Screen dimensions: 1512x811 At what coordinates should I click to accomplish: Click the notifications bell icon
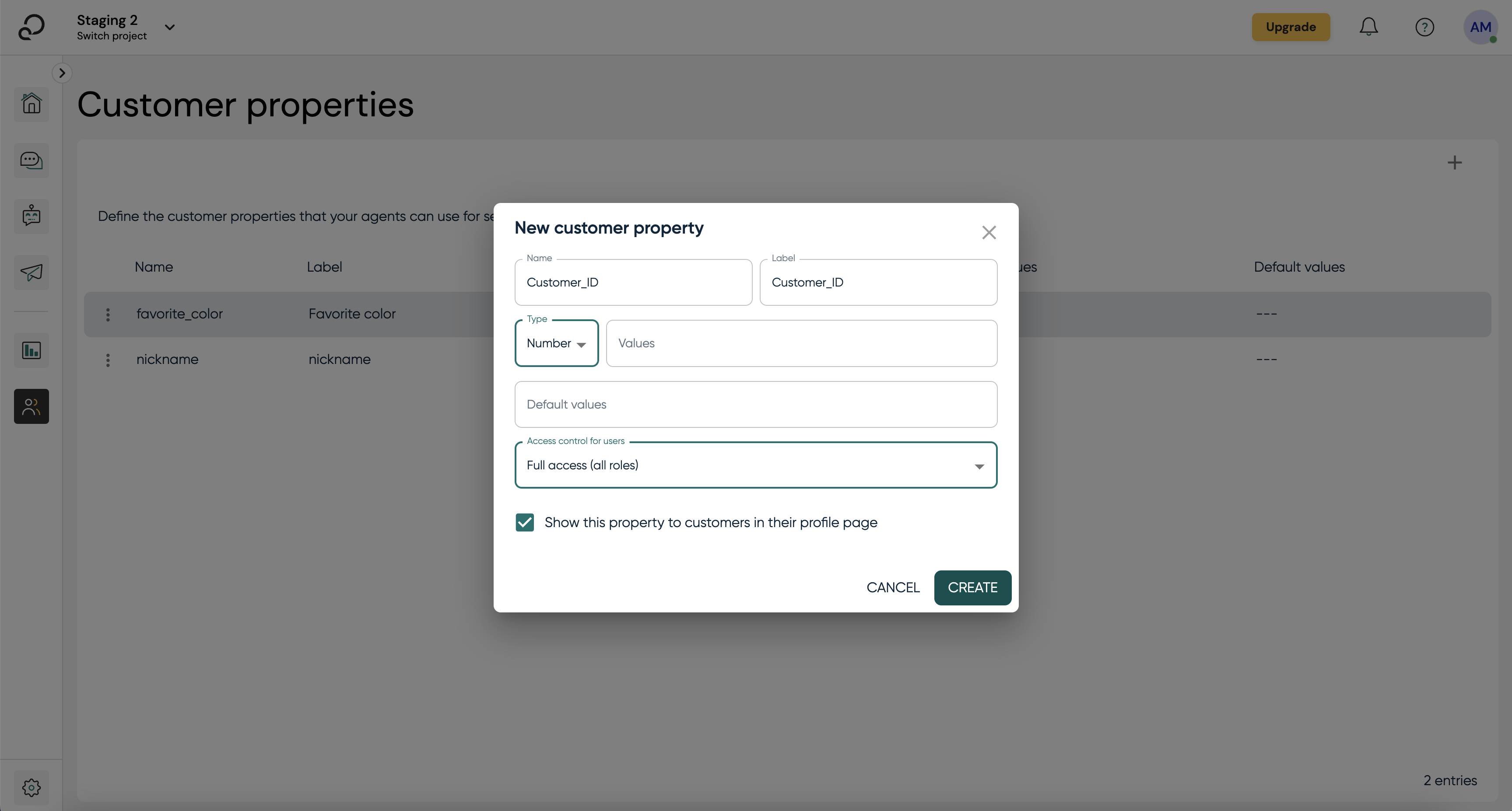point(1368,27)
